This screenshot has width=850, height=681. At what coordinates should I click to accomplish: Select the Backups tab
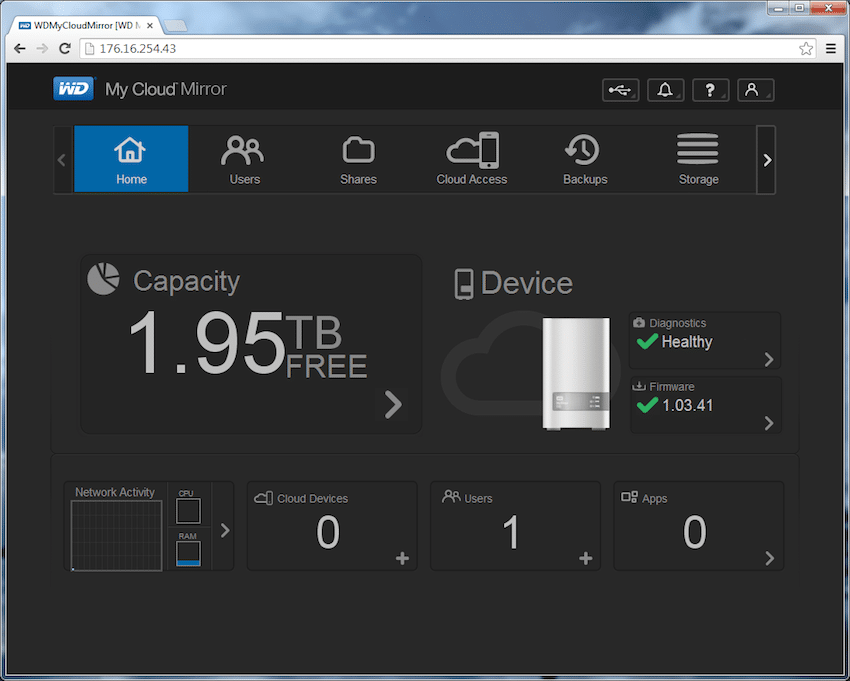(585, 159)
